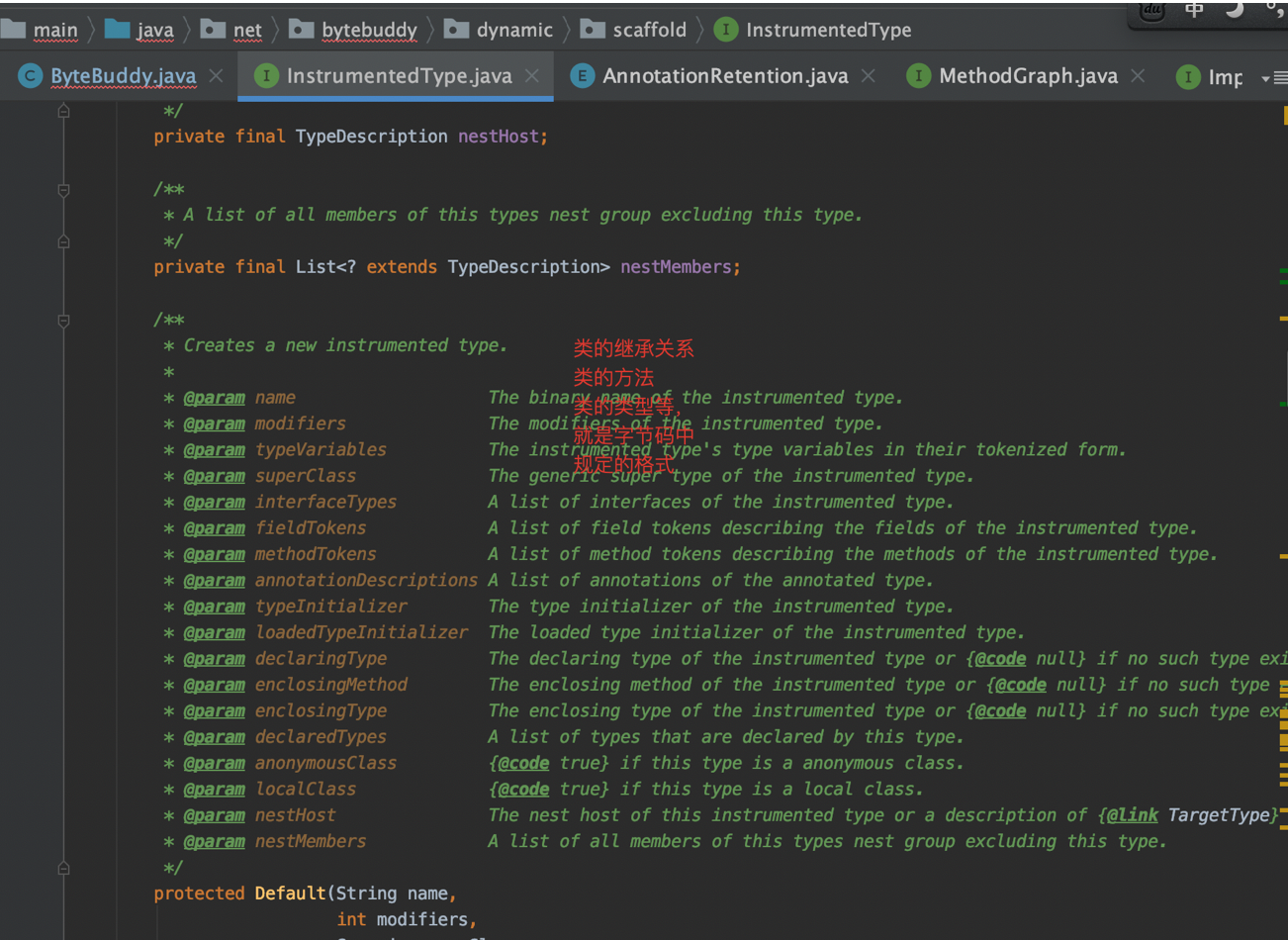Click @code tag on the anonymousClass line
The height and width of the screenshot is (940, 1288).
pos(523,763)
